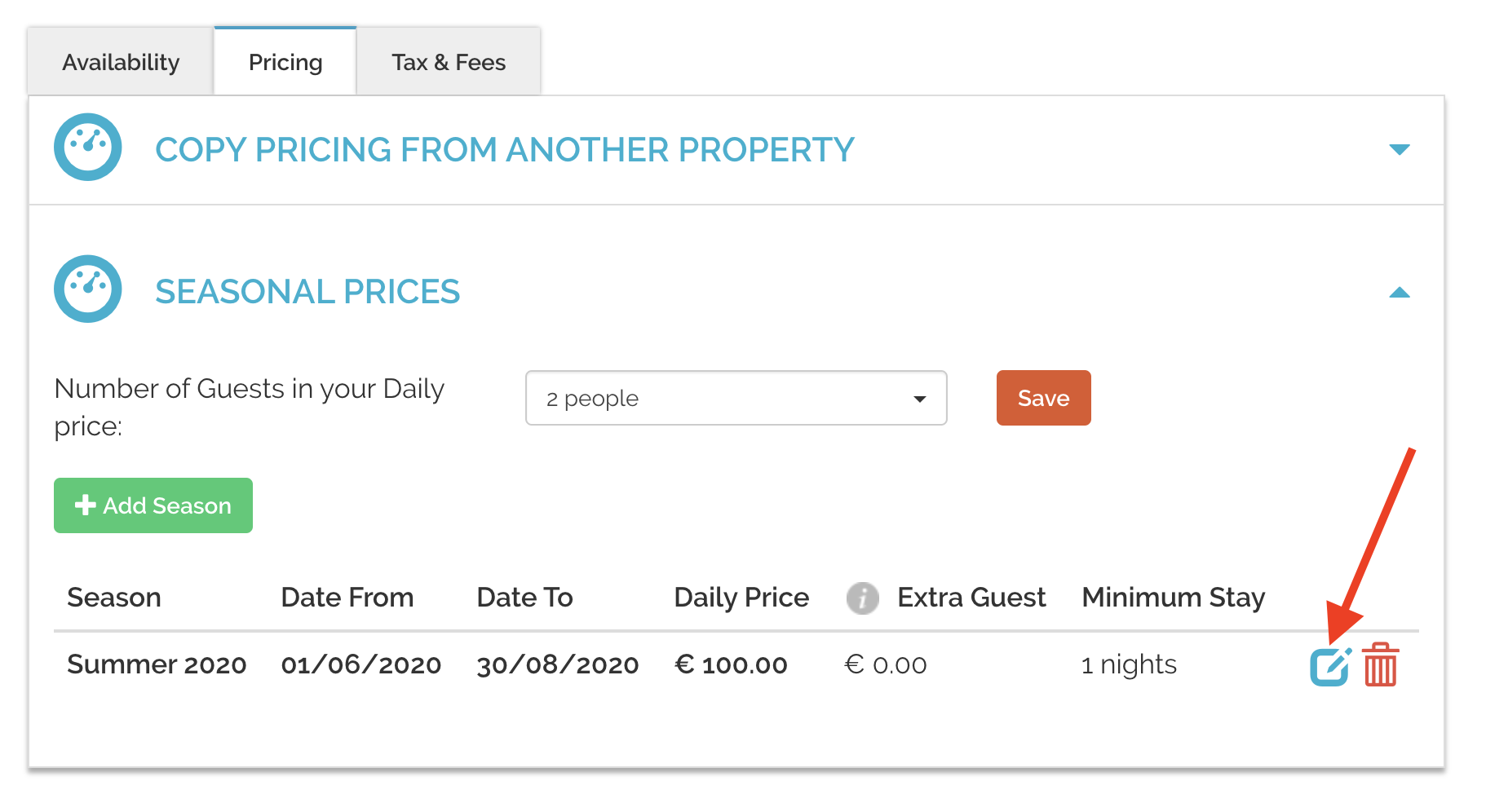Click the green Add Season button

[x=153, y=505]
